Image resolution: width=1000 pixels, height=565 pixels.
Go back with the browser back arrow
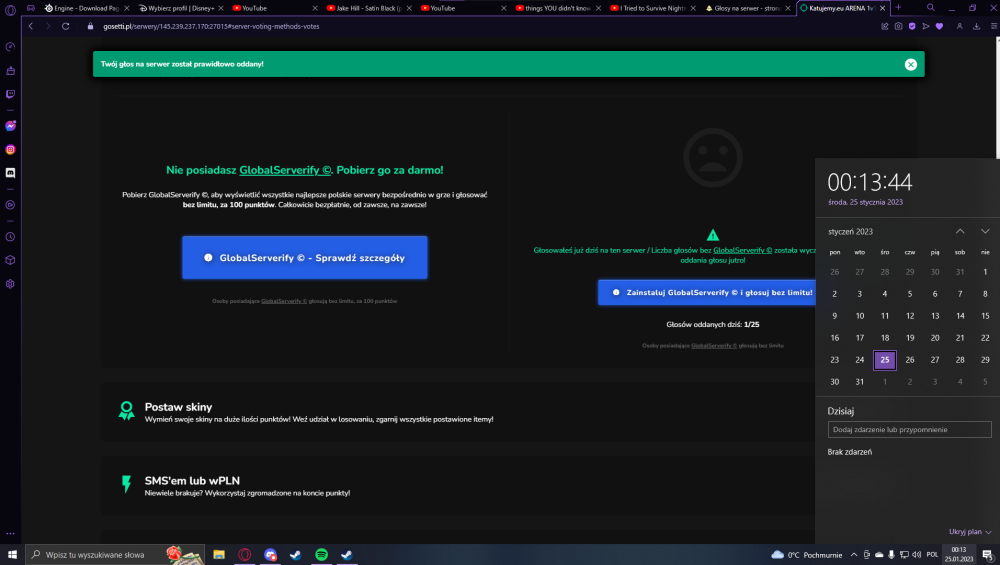(31, 26)
